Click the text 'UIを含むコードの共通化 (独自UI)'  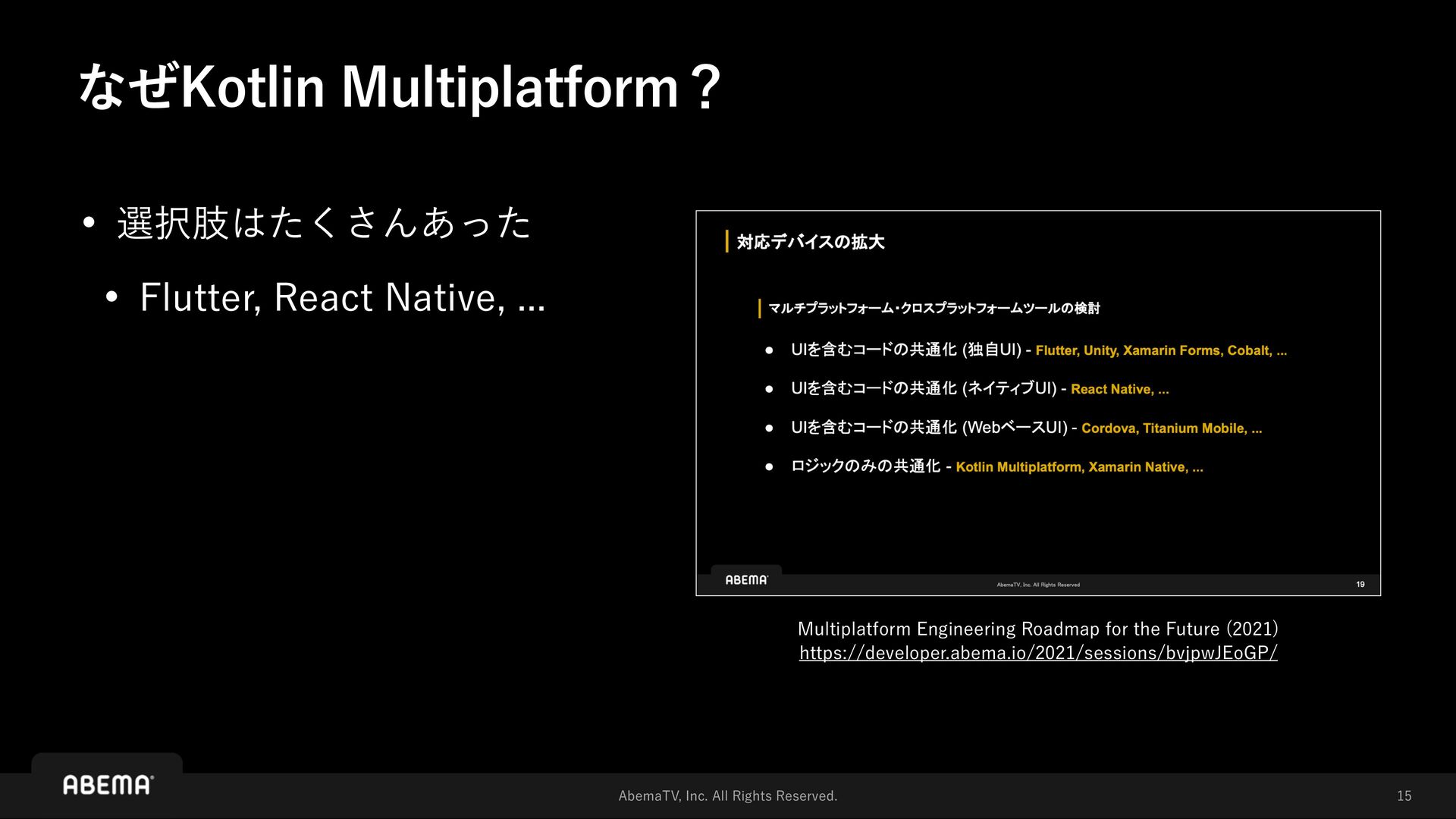pos(906,350)
